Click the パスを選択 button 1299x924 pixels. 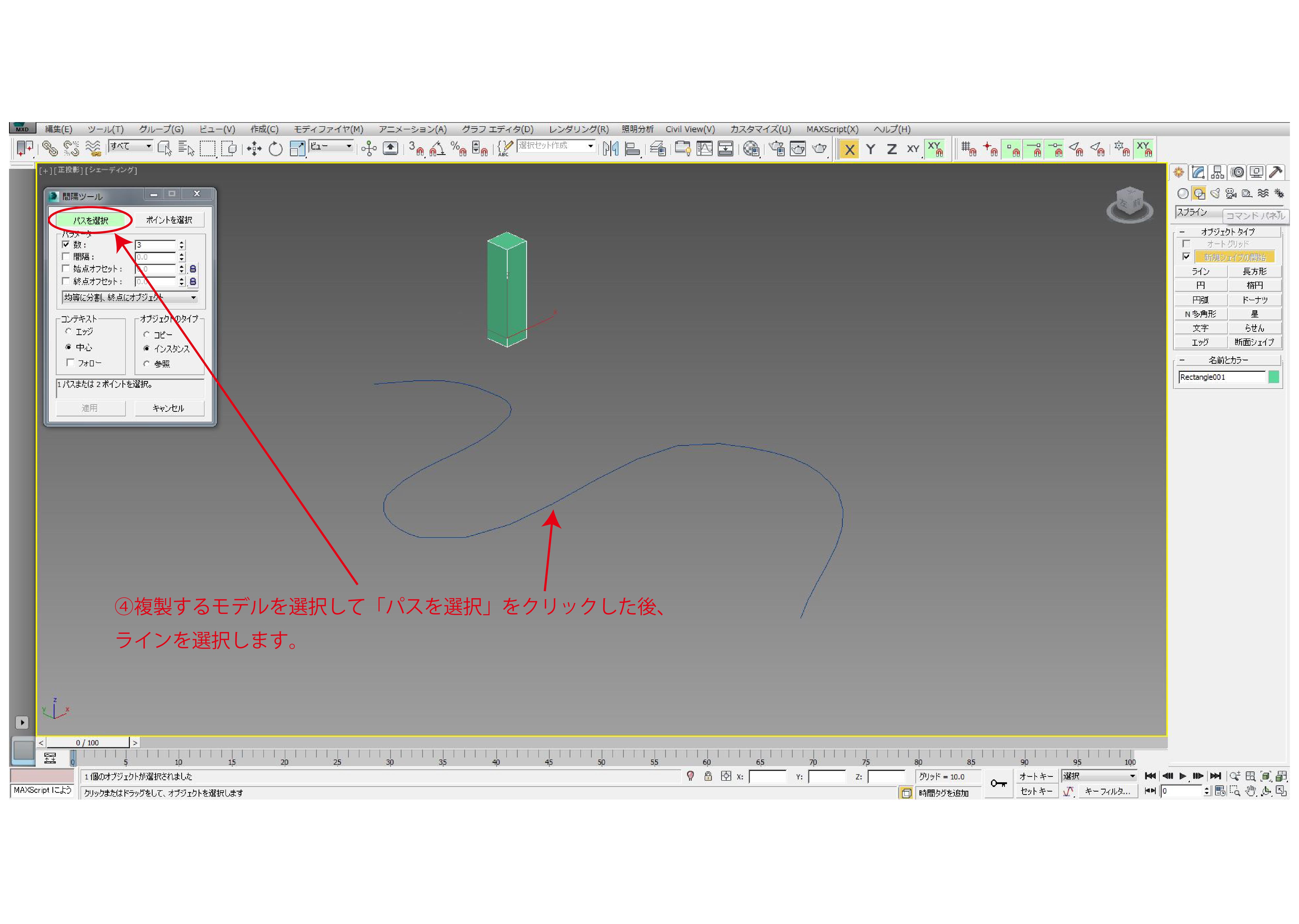pos(90,220)
